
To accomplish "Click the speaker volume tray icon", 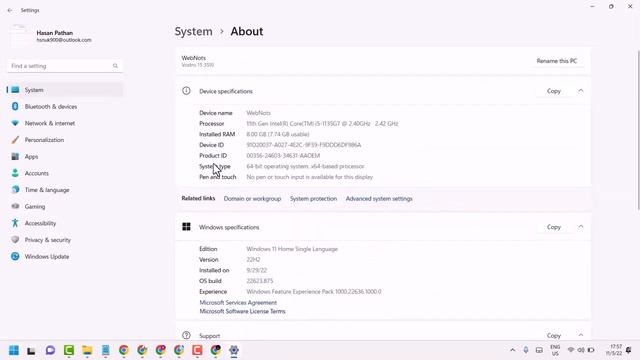I will pos(581,350).
